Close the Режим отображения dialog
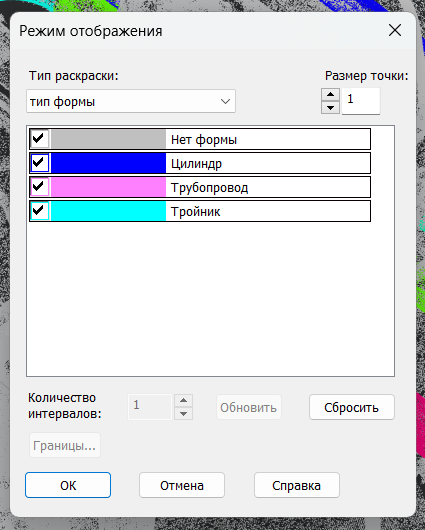This screenshot has height=530, width=425. [x=395, y=30]
